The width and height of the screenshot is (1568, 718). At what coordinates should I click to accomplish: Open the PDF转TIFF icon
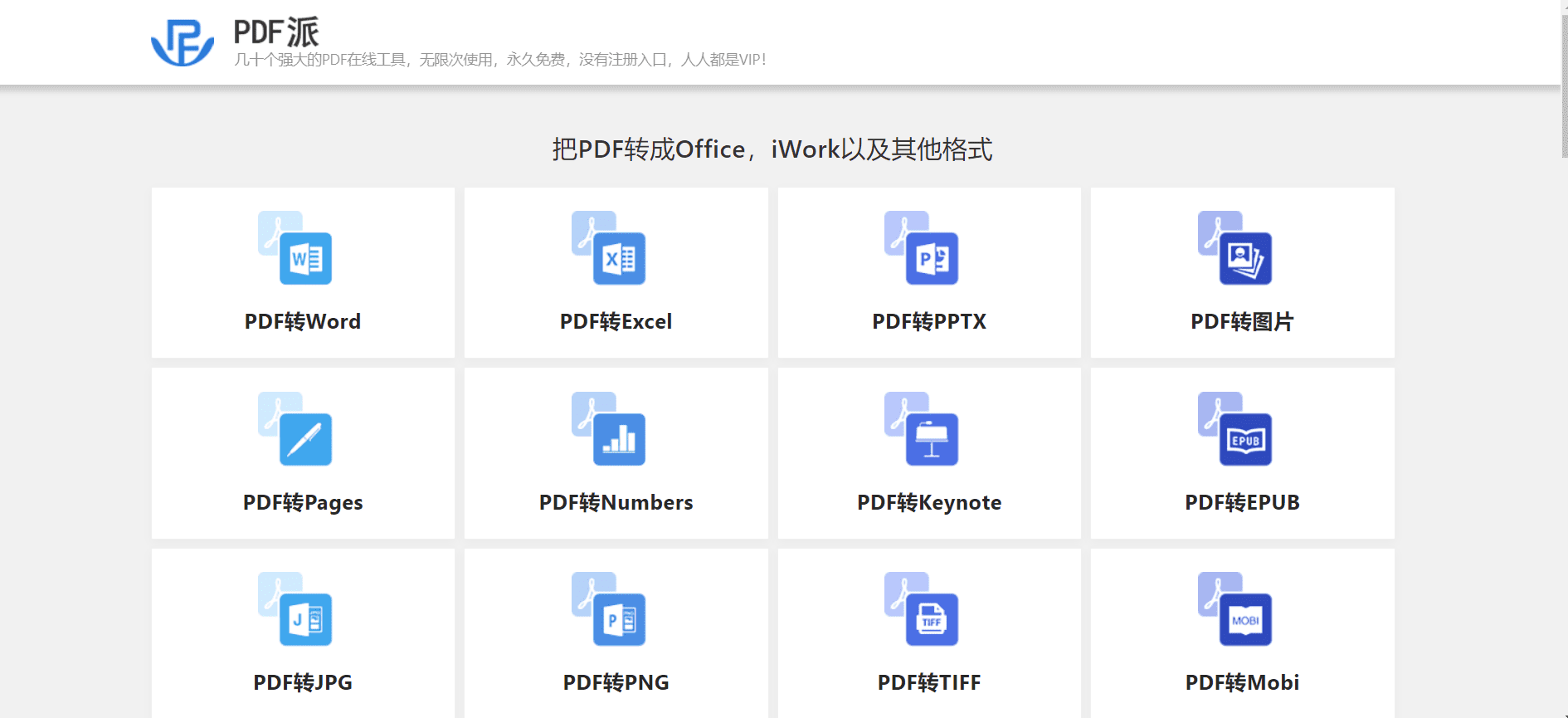[x=921, y=608]
